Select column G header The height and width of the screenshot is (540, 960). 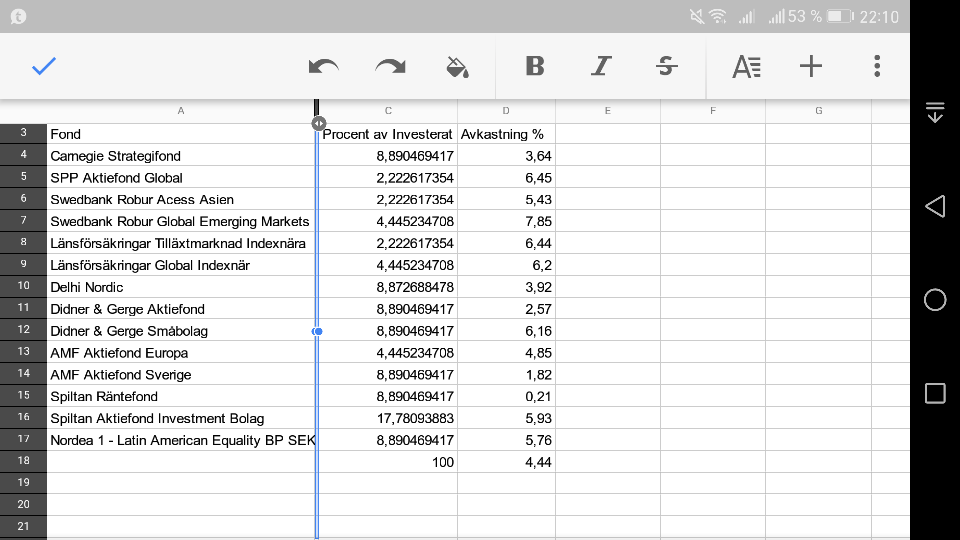point(819,111)
